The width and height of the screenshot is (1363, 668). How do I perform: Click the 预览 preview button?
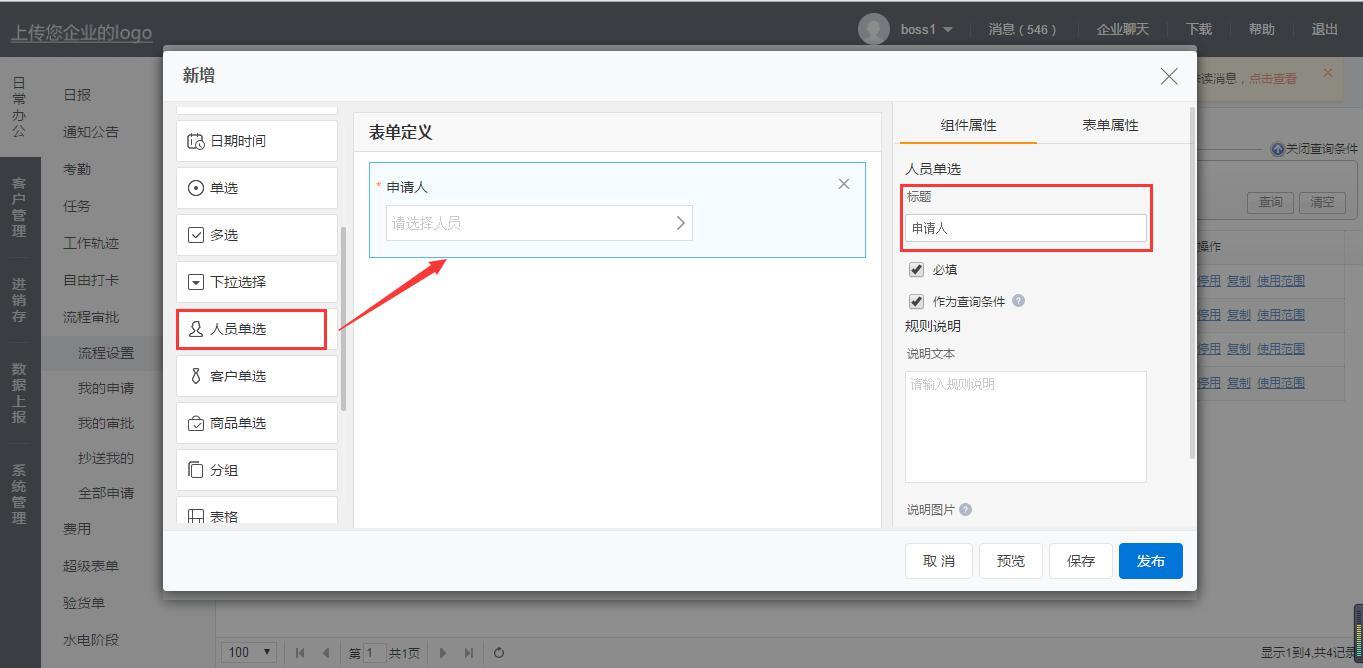tap(1010, 561)
